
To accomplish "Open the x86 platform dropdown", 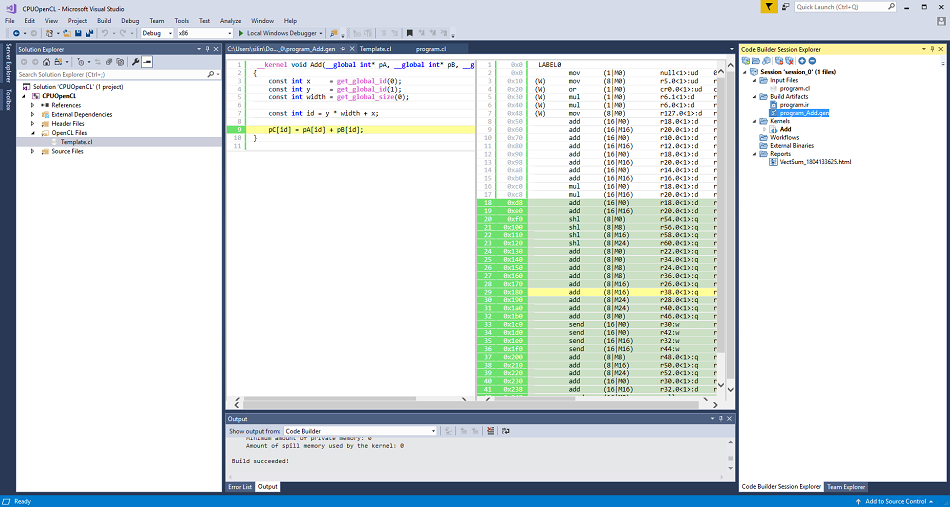I will coord(203,33).
